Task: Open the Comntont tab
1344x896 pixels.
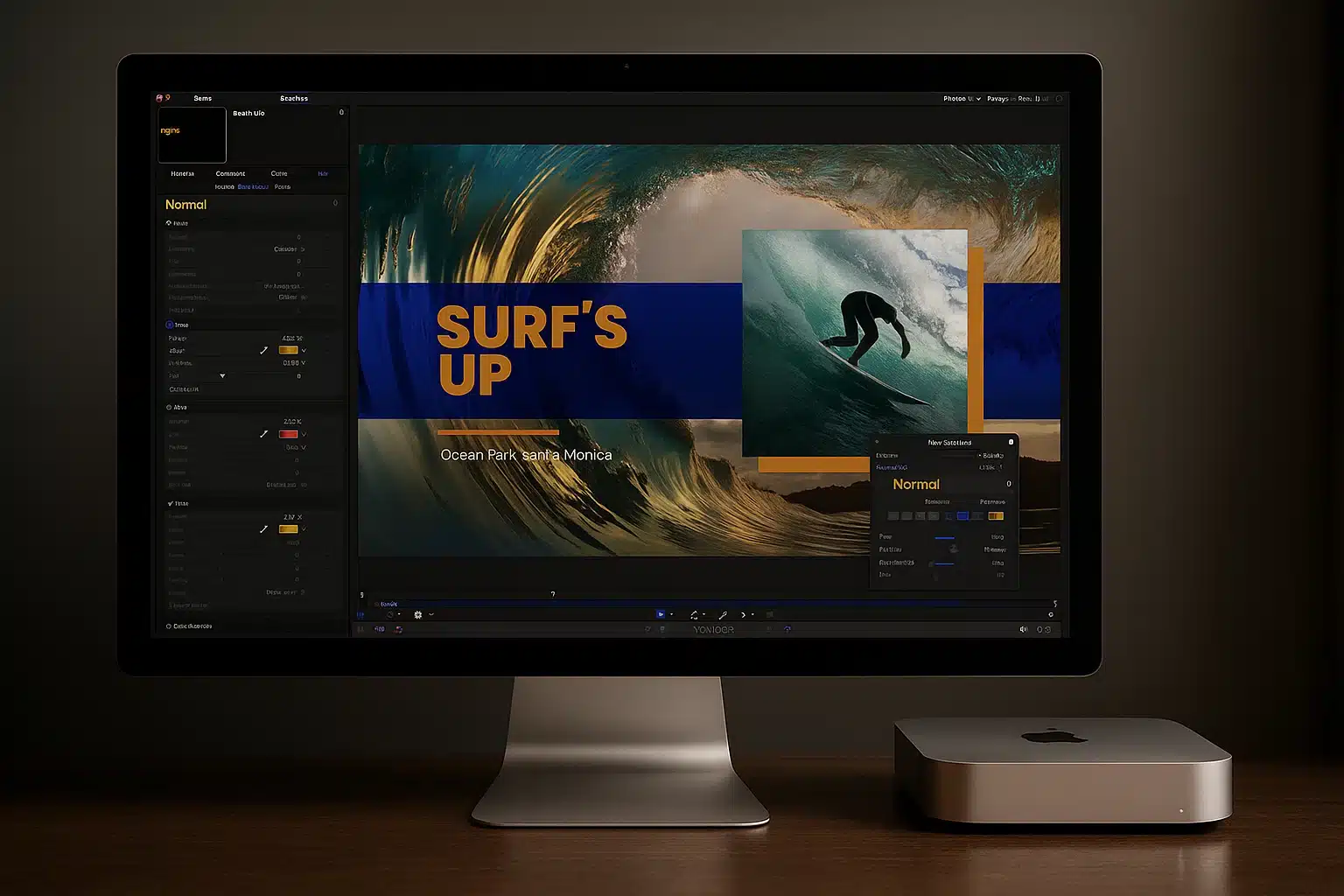Action: (231, 173)
